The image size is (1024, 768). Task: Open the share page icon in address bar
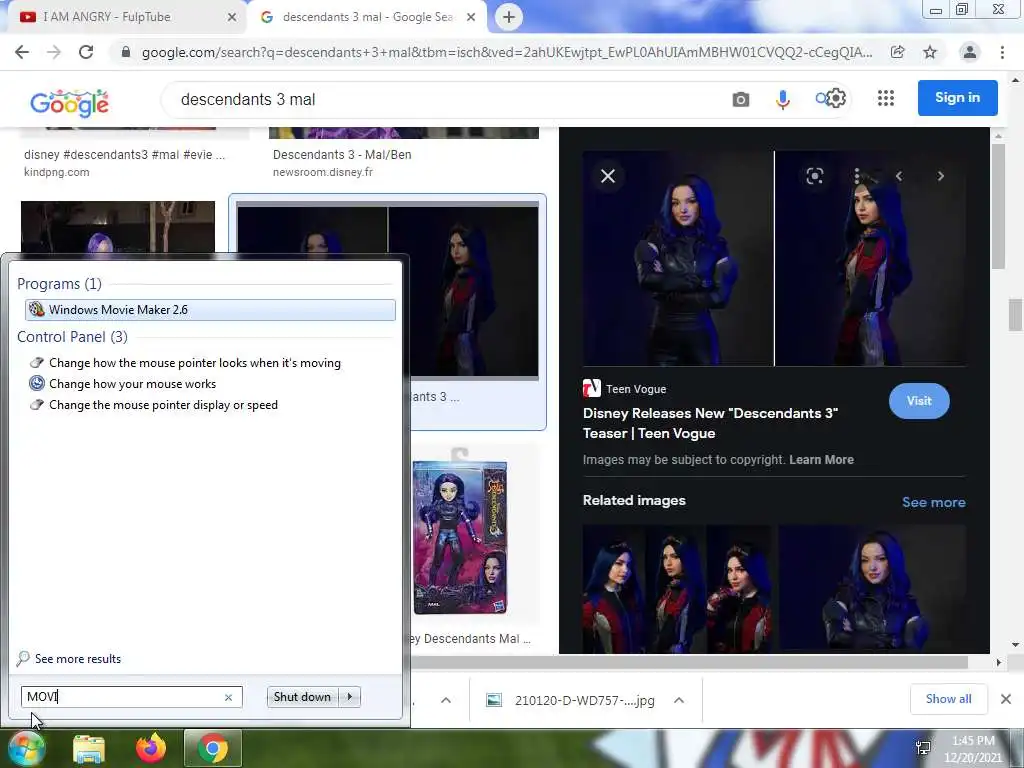point(898,52)
